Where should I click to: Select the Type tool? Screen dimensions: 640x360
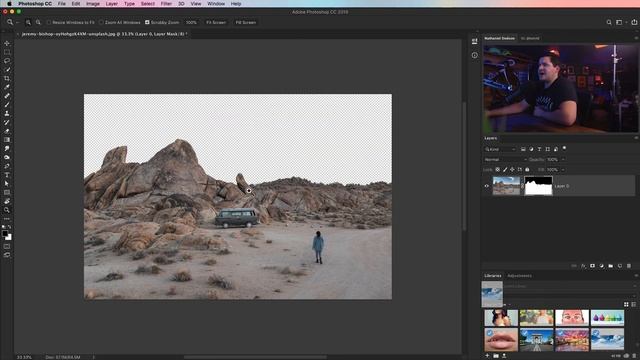coord(7,175)
